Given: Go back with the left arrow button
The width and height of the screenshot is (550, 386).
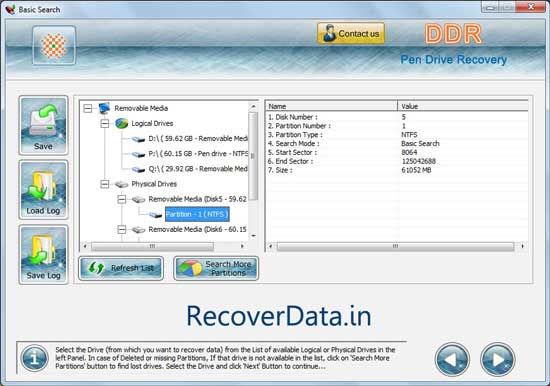Looking at the screenshot, I should click(x=452, y=359).
